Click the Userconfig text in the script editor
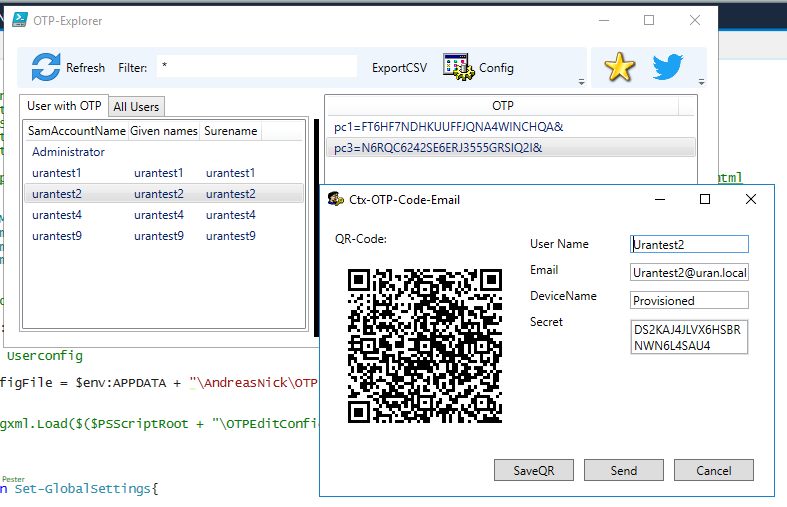The height and width of the screenshot is (507, 787). coord(45,356)
